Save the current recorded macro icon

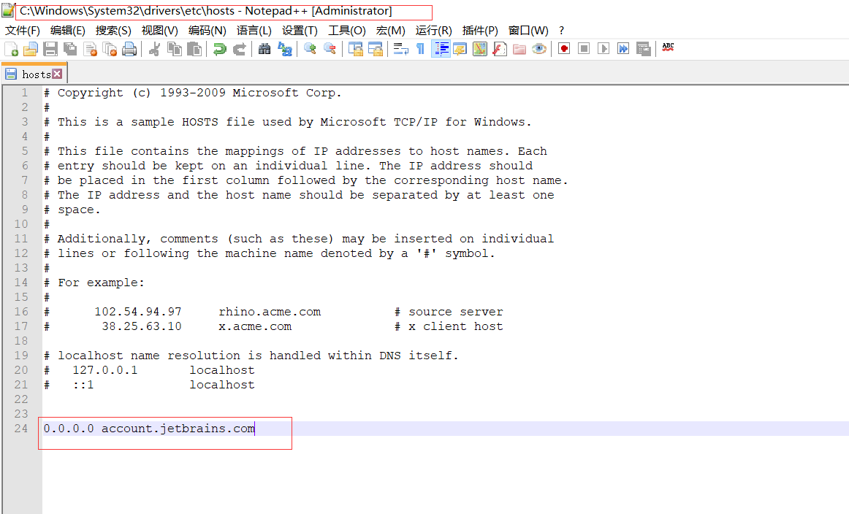[x=643, y=49]
